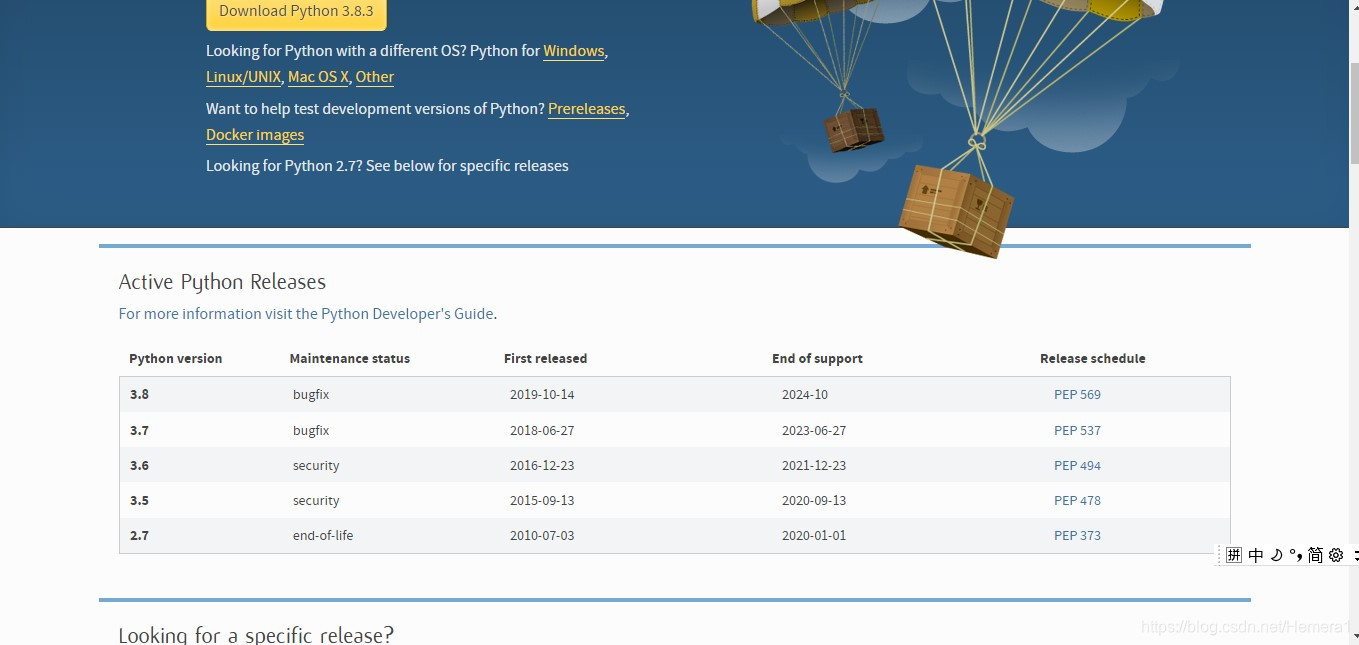Click first released date '2016-12-23'
This screenshot has height=645, width=1359.
tap(542, 466)
